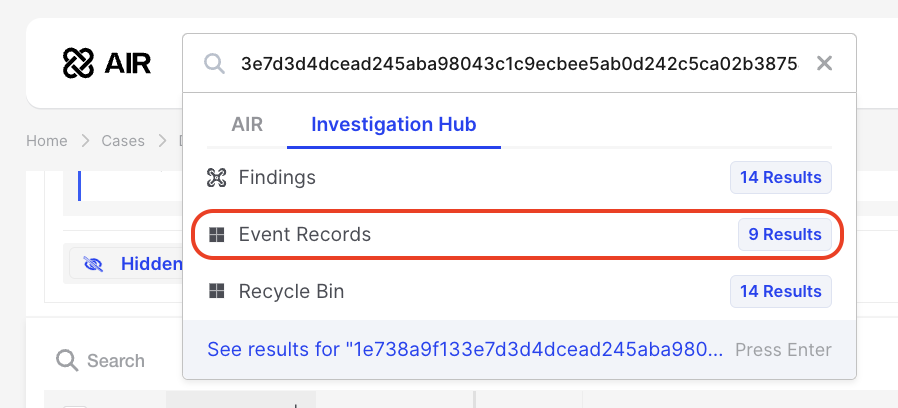Click the 9 Results badge for Event Records
This screenshot has width=898, height=408.
pyautogui.click(x=785, y=235)
